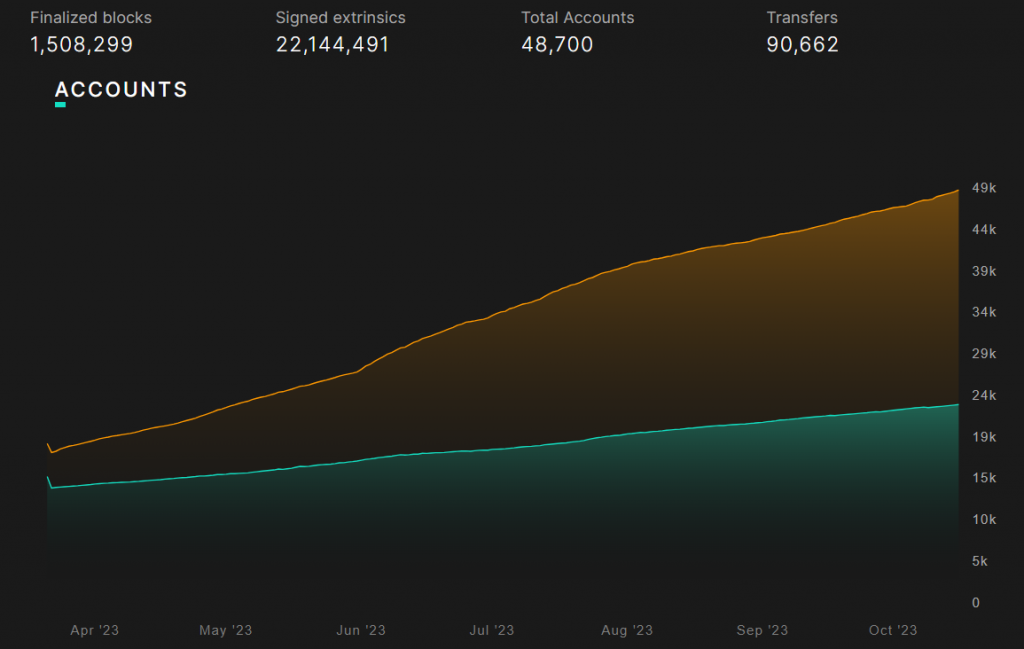Select the 1,508,299 finalized blocks value
The height and width of the screenshot is (649, 1024).
coord(81,45)
